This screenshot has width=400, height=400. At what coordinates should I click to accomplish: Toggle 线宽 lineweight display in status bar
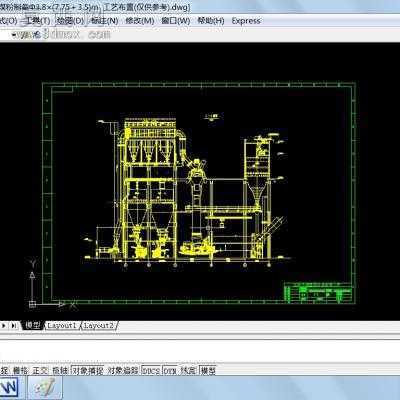188,370
